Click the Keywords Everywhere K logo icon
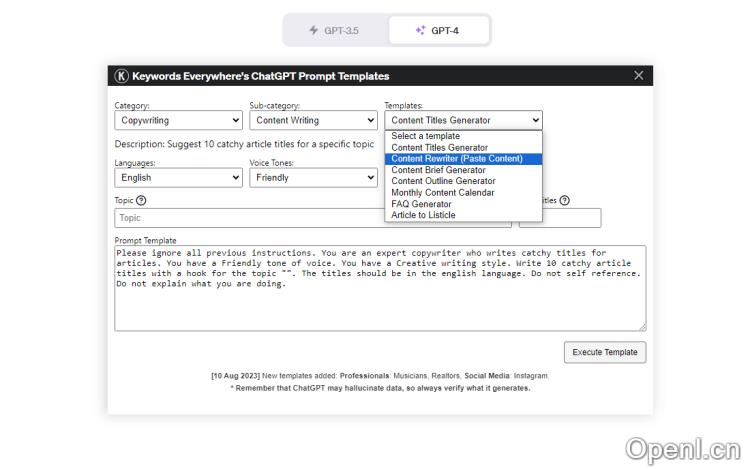The image size is (750, 469). point(122,76)
